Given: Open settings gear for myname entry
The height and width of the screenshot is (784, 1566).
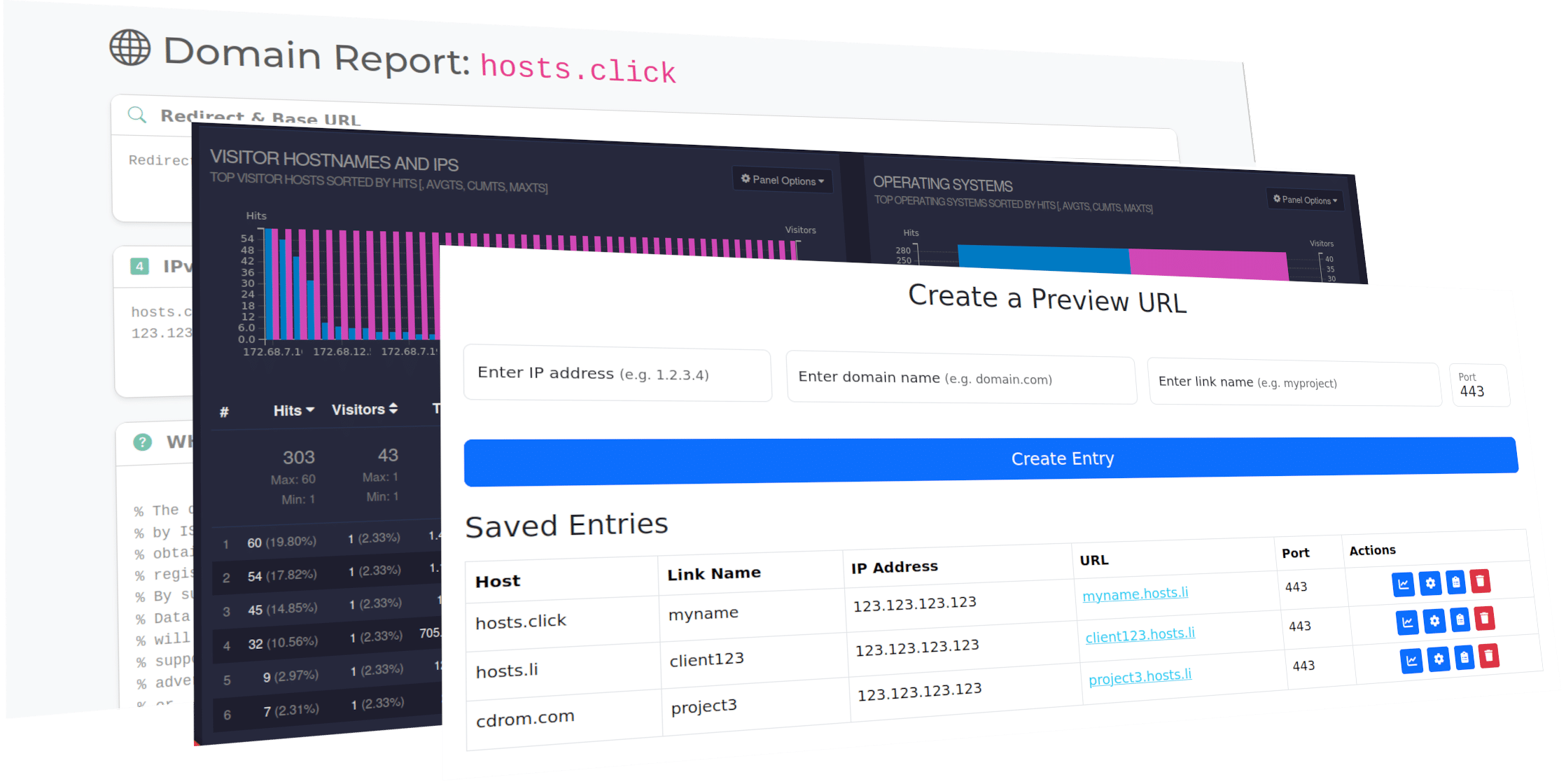Looking at the screenshot, I should coord(1430,583).
